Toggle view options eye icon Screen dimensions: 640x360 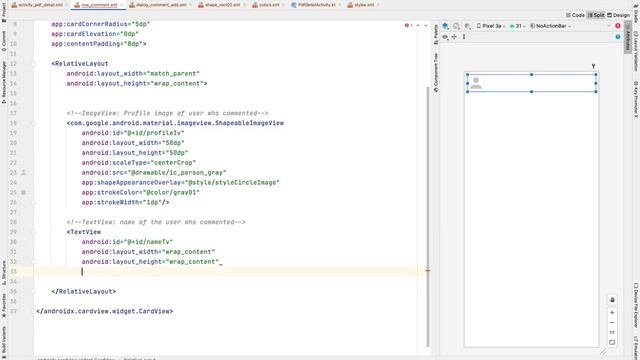[445, 37]
